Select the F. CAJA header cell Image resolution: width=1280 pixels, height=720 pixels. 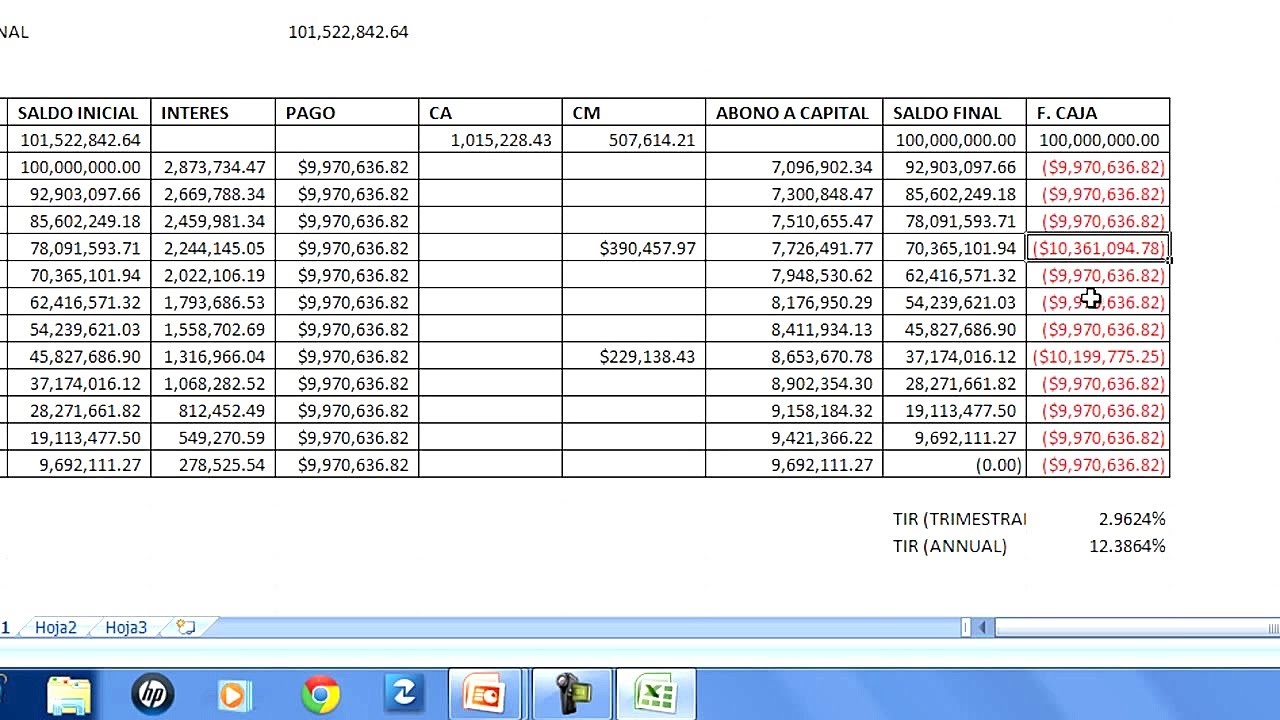[x=1098, y=113]
